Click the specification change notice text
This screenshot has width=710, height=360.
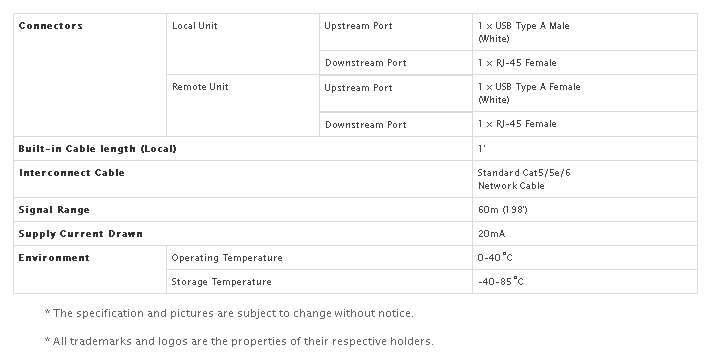[x=229, y=313]
